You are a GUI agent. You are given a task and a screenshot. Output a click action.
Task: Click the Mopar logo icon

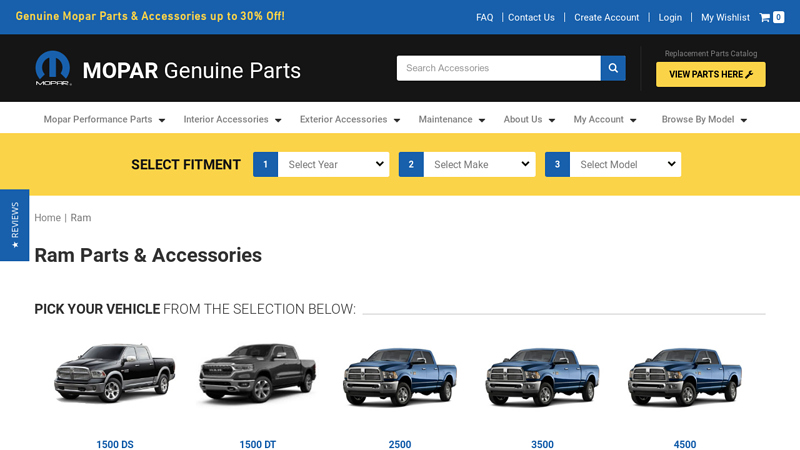click(53, 68)
